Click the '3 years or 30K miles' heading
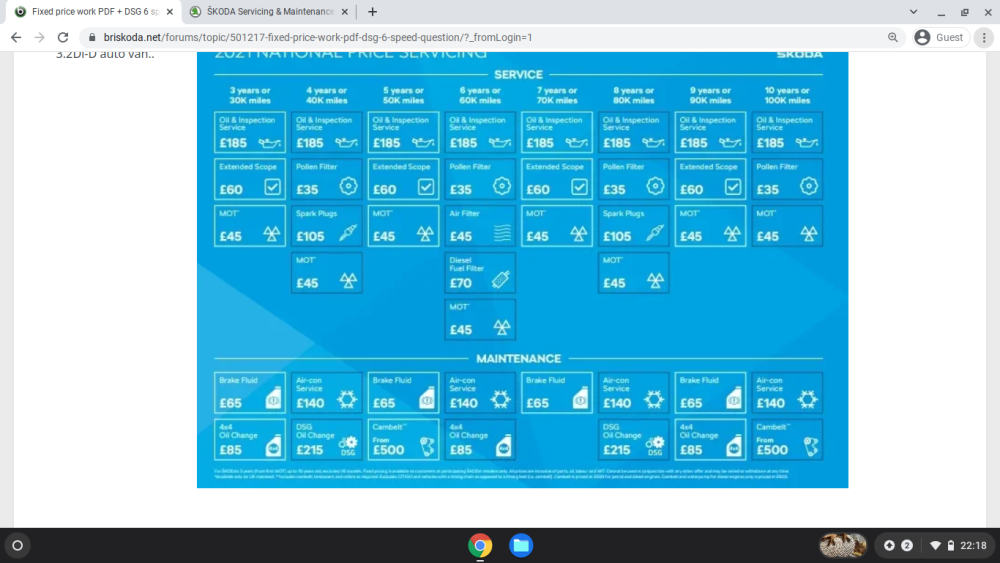Image resolution: width=1000 pixels, height=563 pixels. (x=249, y=96)
